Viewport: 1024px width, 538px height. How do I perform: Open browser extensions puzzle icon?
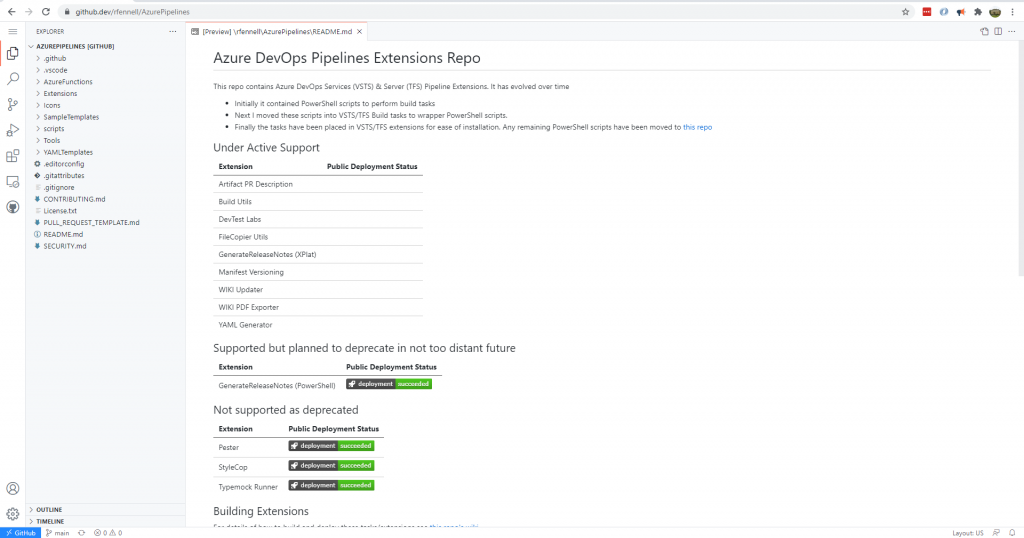[978, 12]
